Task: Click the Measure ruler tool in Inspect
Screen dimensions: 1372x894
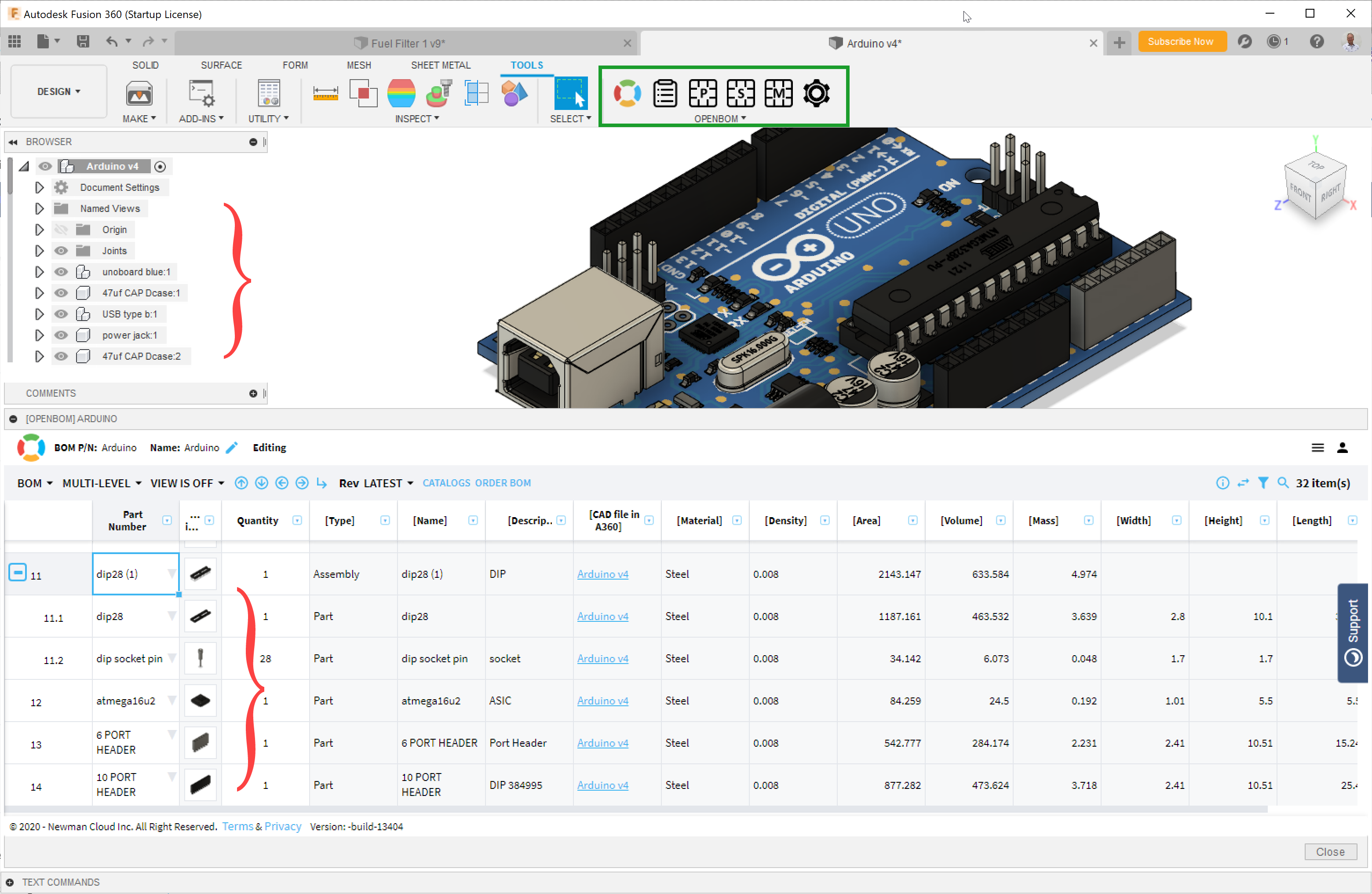Action: point(325,93)
